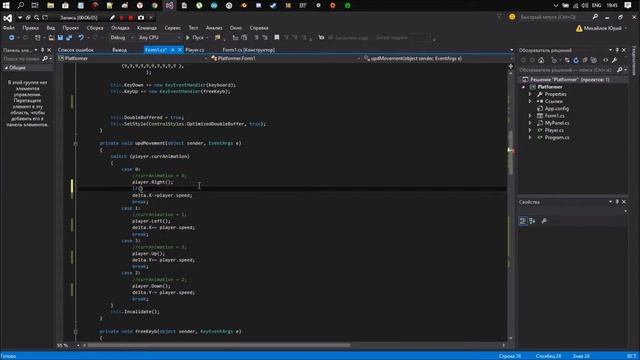The height and width of the screenshot is (360, 640).
Task: Switch to the Player.cs tab
Action: pos(195,50)
